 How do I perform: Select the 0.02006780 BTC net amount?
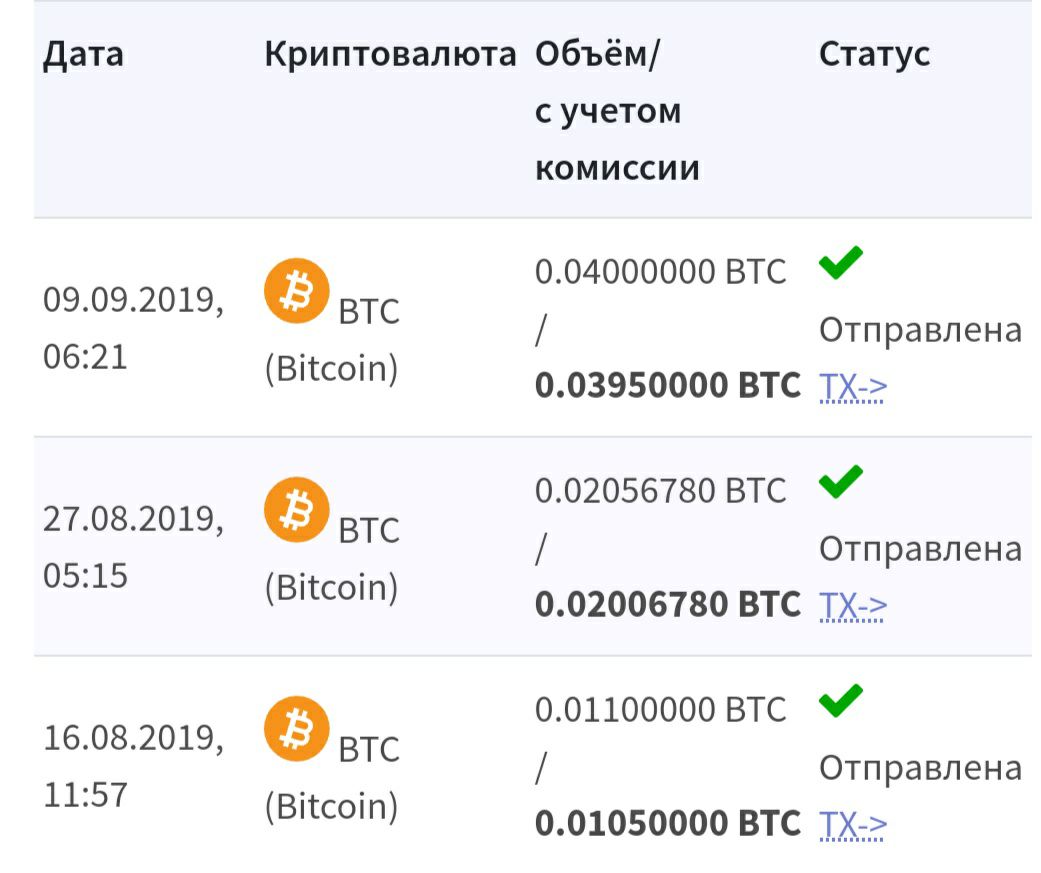pyautogui.click(x=667, y=605)
